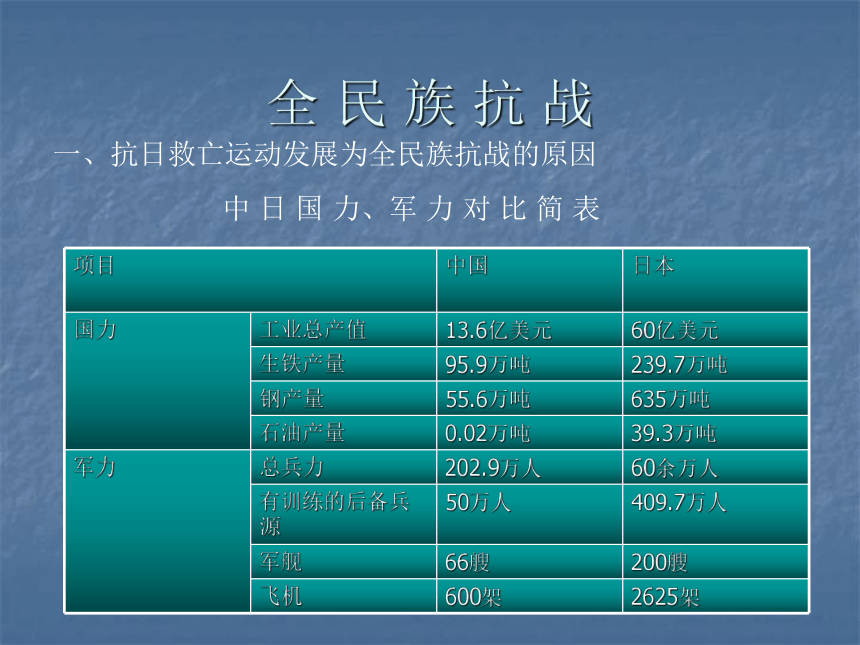
Task: Click the table caption 中日国力、军力对比简表
Action: pyautogui.click(x=412, y=208)
